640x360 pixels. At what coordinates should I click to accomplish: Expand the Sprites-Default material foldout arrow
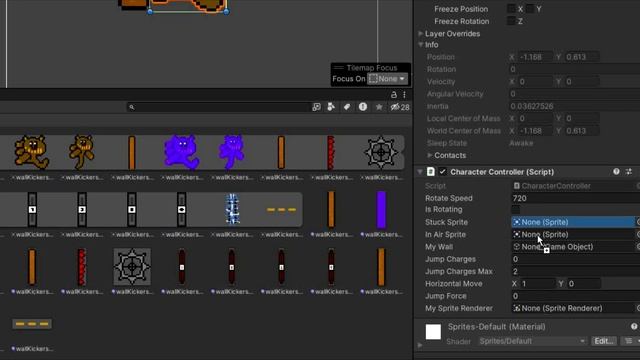point(420,345)
